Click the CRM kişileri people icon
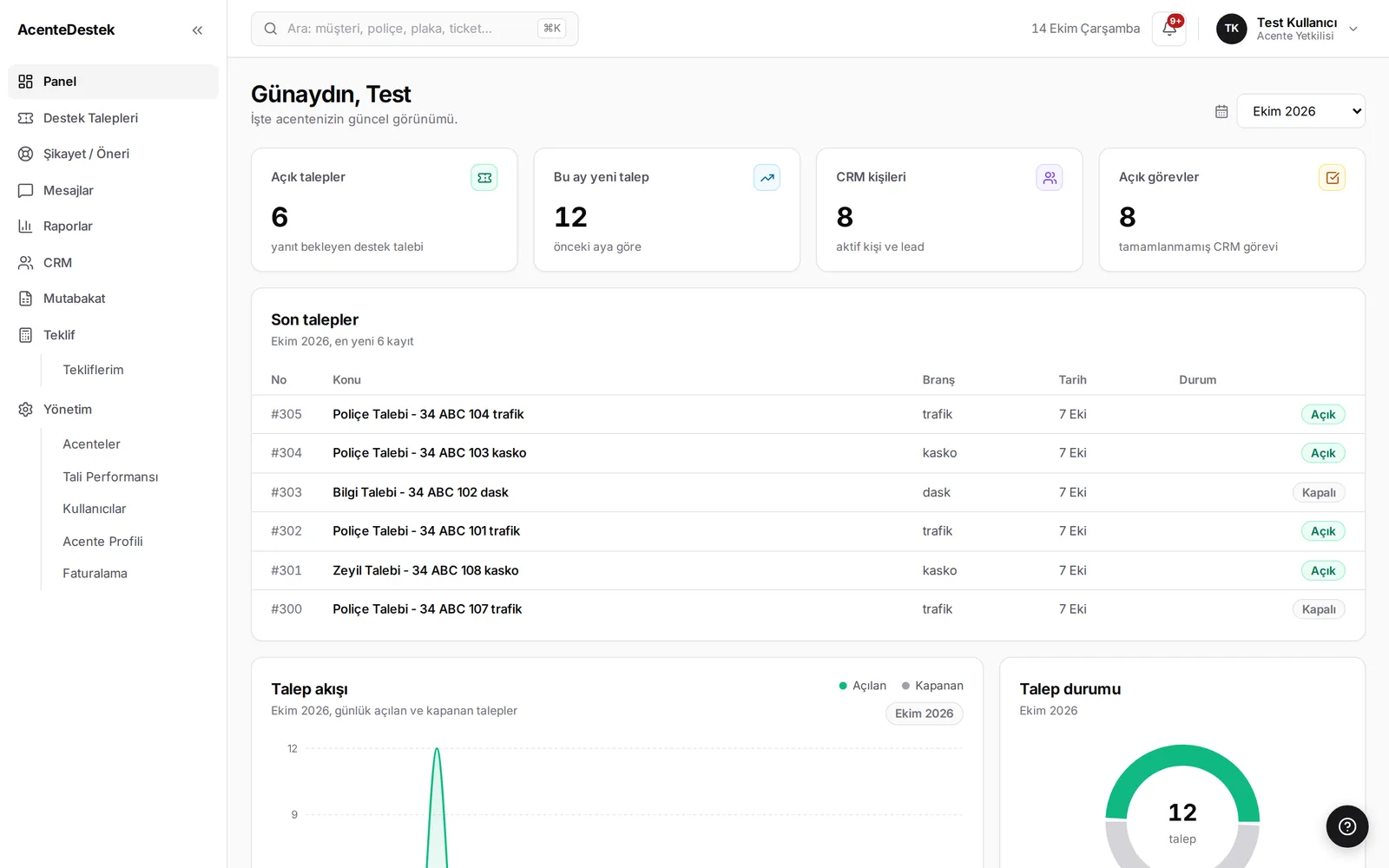Screen dimensions: 1389x868 coord(1050,178)
